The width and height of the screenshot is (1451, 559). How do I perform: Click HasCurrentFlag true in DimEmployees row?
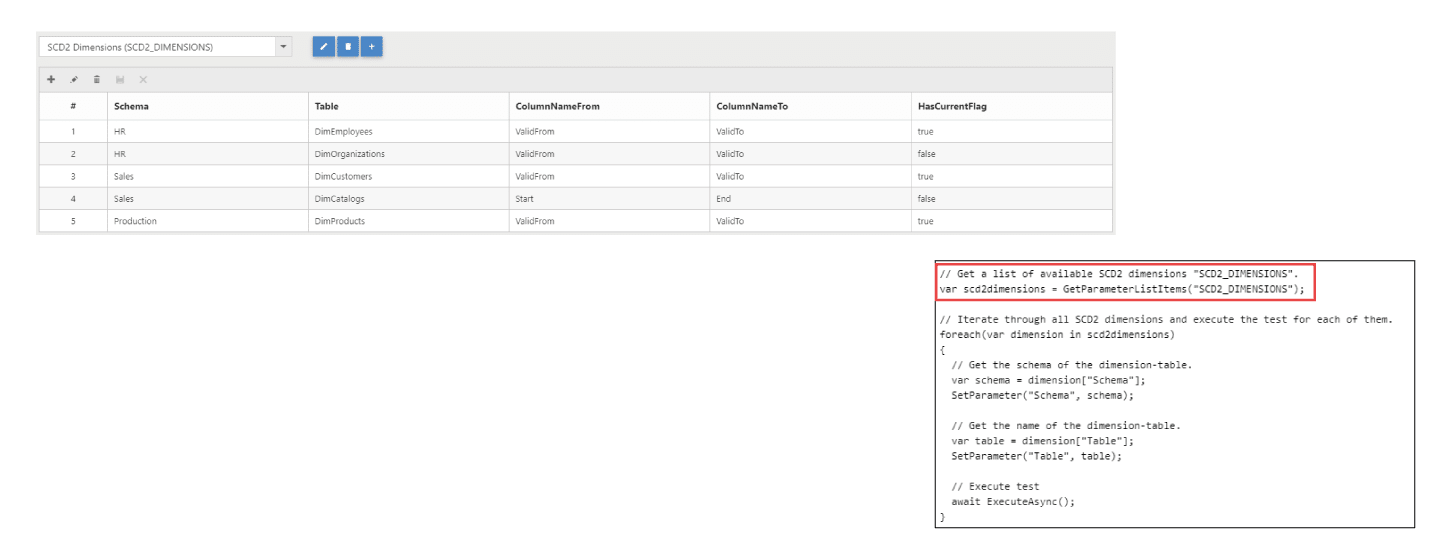1011,131
